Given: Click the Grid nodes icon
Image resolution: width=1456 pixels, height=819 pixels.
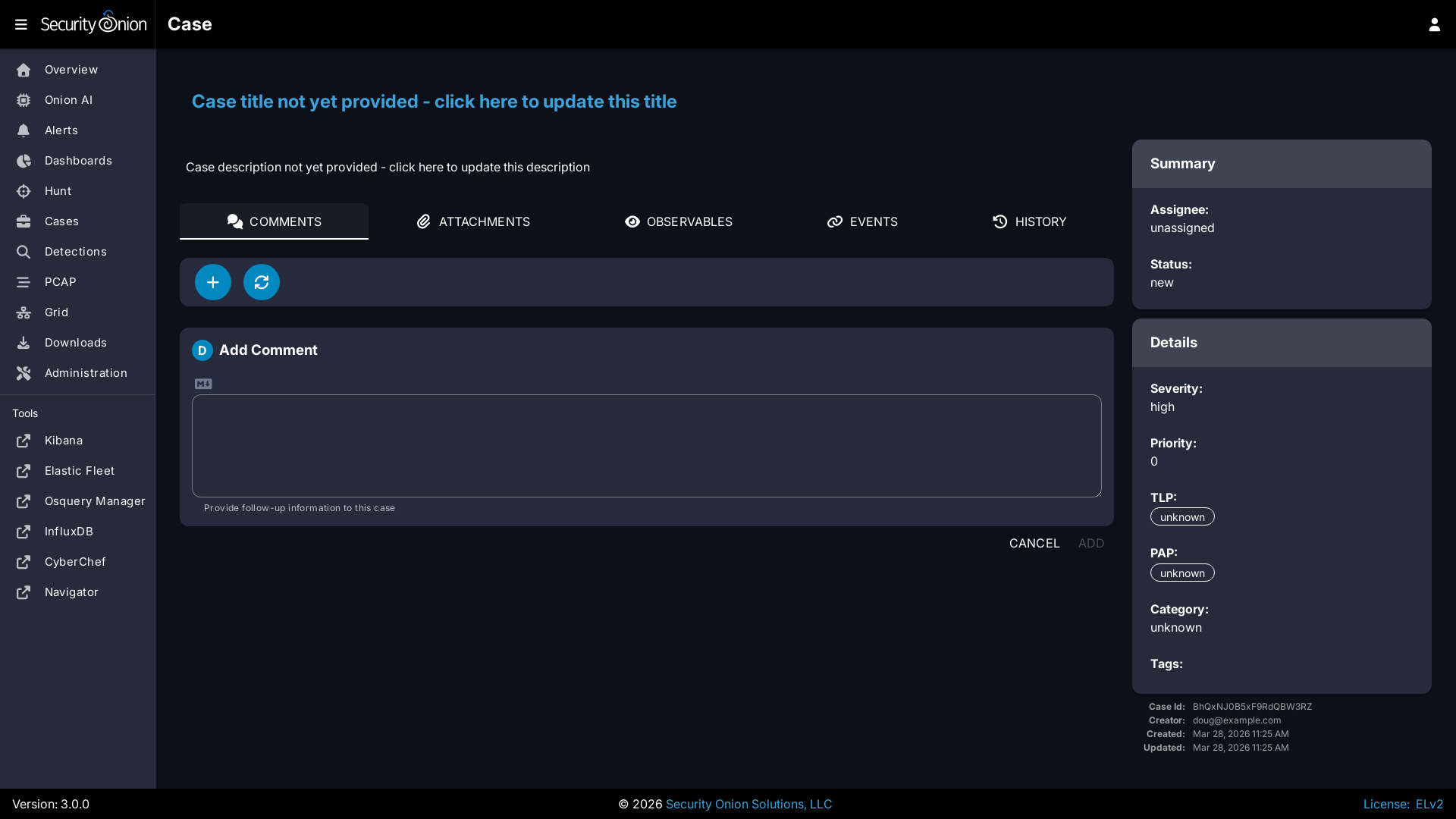Looking at the screenshot, I should pyautogui.click(x=24, y=312).
